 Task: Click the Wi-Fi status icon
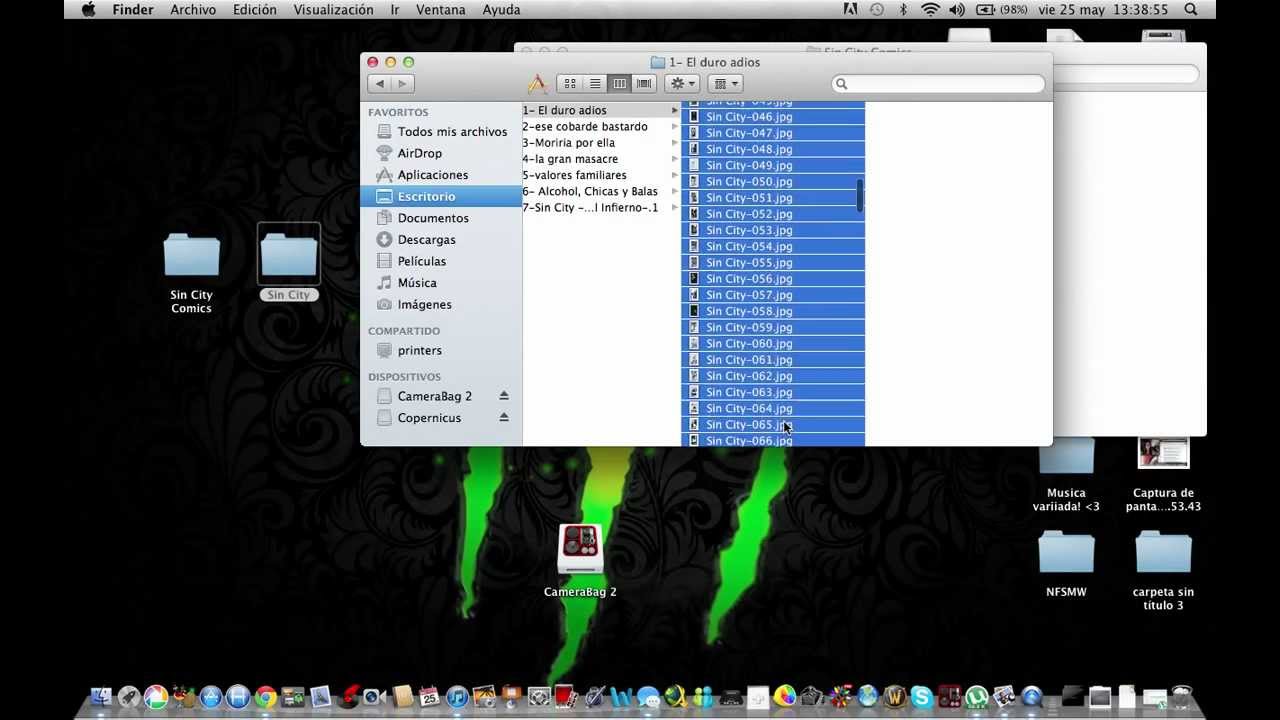click(930, 10)
